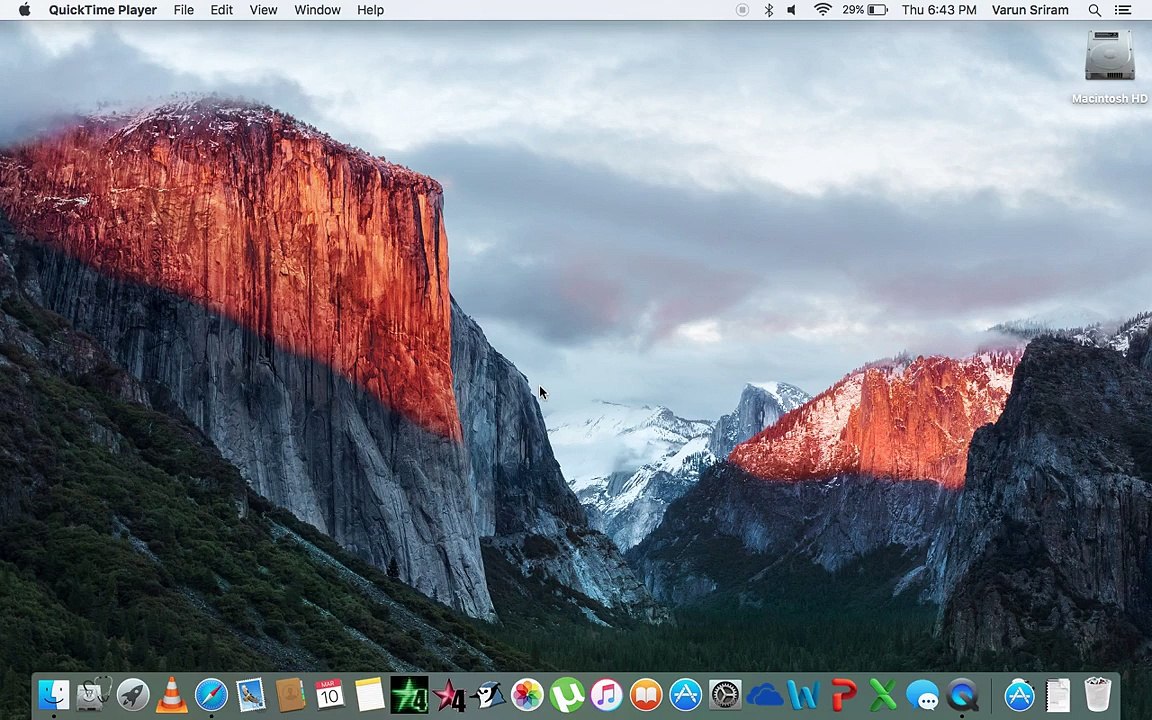Select the Macintosh HD desktop drive
Image resolution: width=1152 pixels, height=720 pixels.
[1109, 66]
